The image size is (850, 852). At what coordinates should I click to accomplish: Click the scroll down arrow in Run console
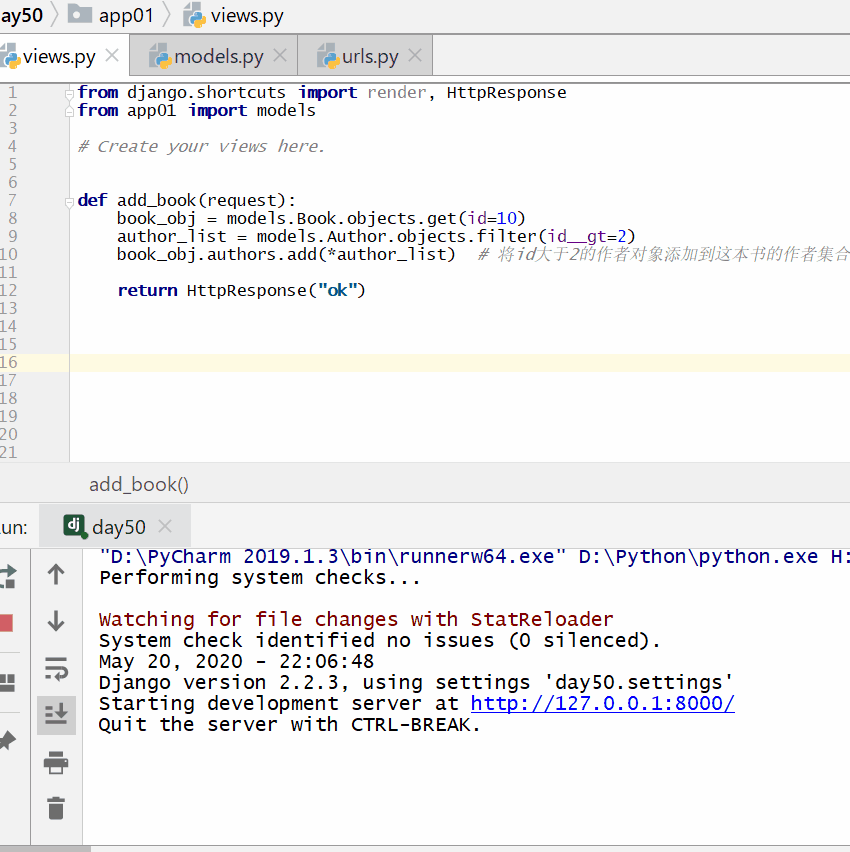[x=56, y=621]
